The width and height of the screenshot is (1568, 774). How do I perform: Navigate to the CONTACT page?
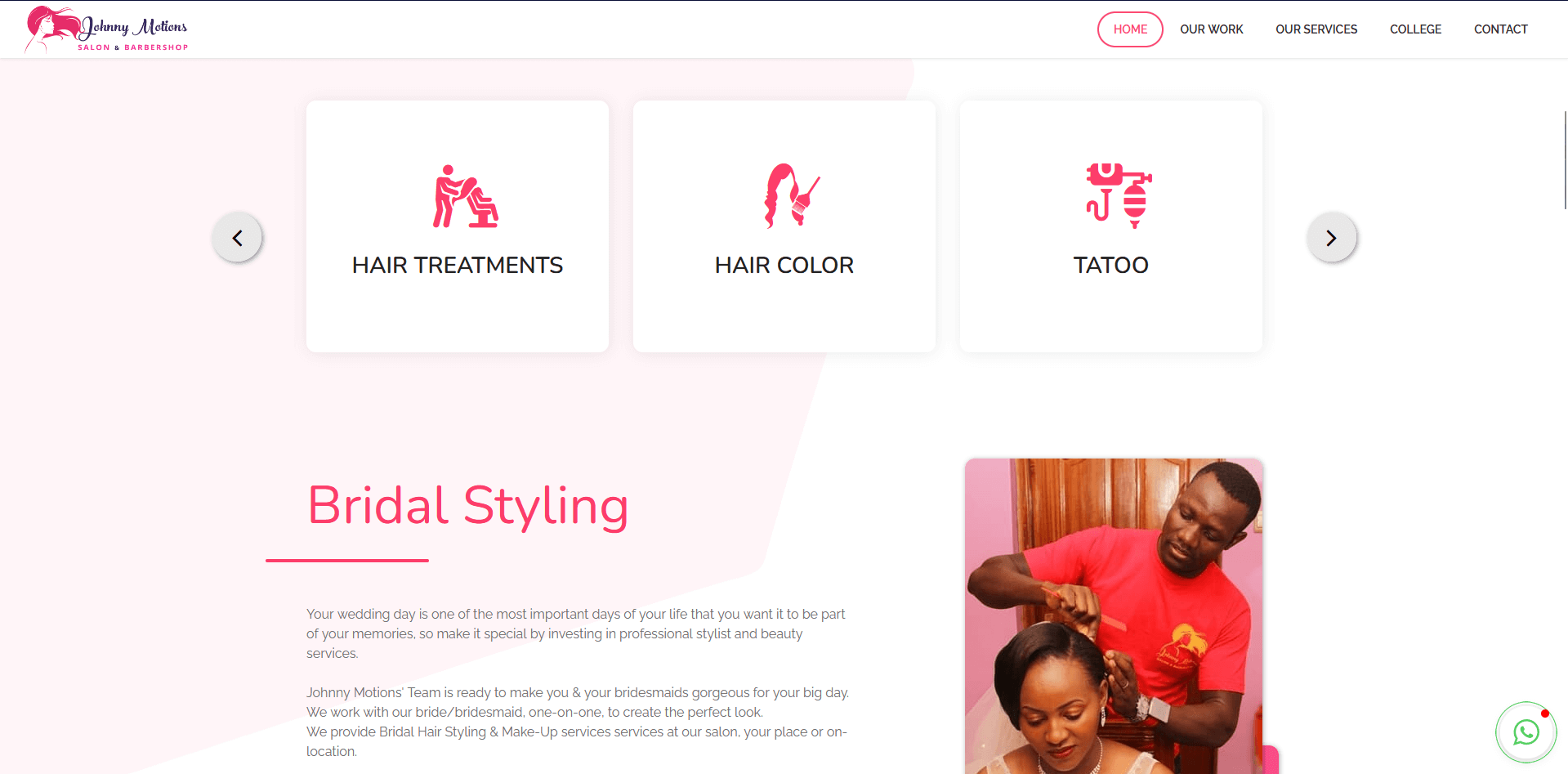click(x=1500, y=29)
